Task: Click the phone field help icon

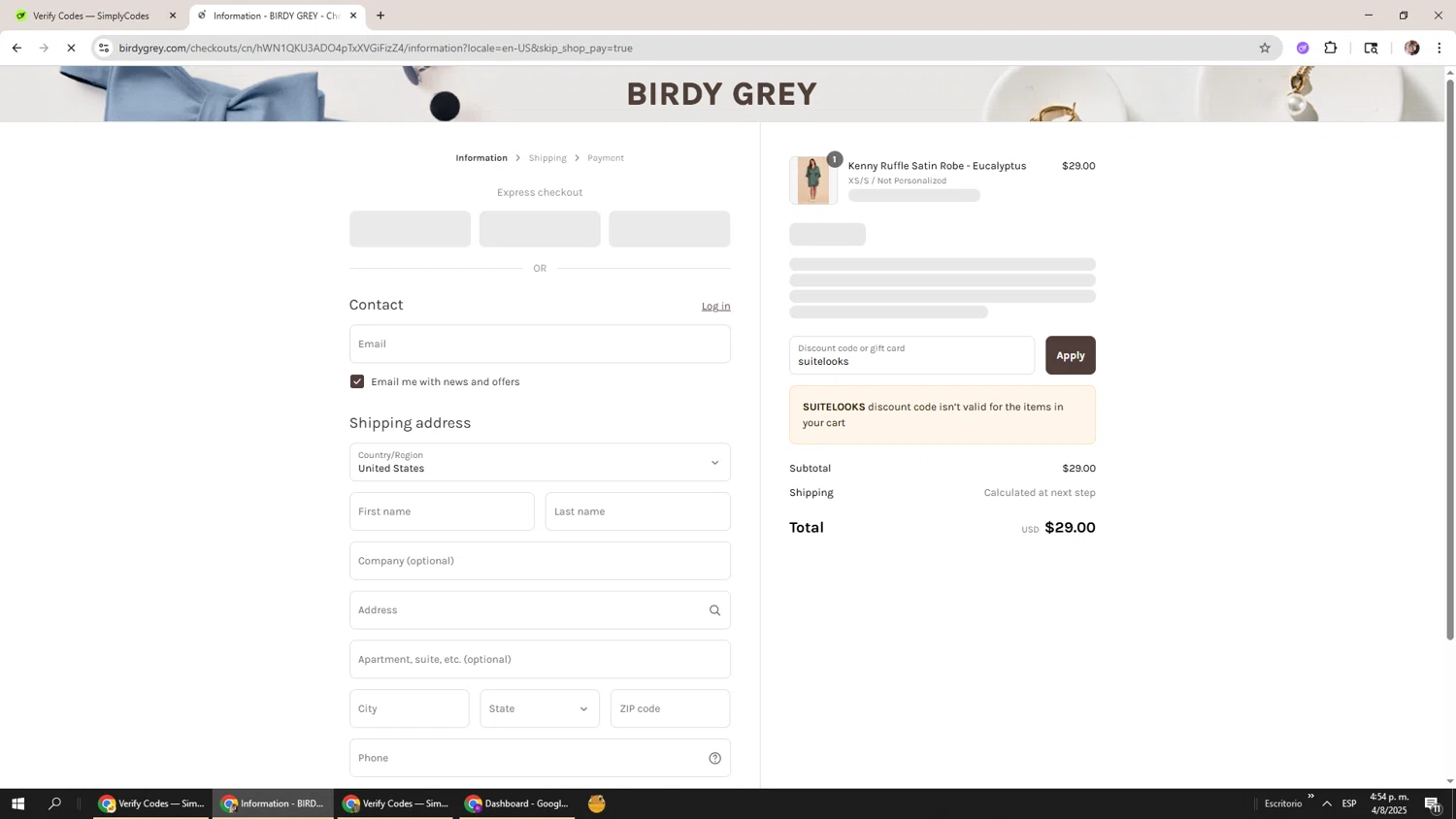Action: (714, 758)
